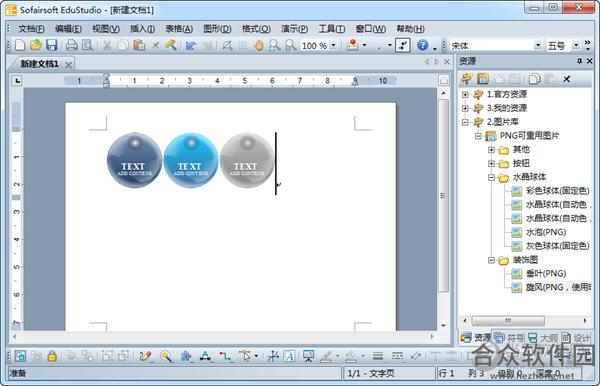Undo the last action icon
600x386 pixels.
(191, 46)
